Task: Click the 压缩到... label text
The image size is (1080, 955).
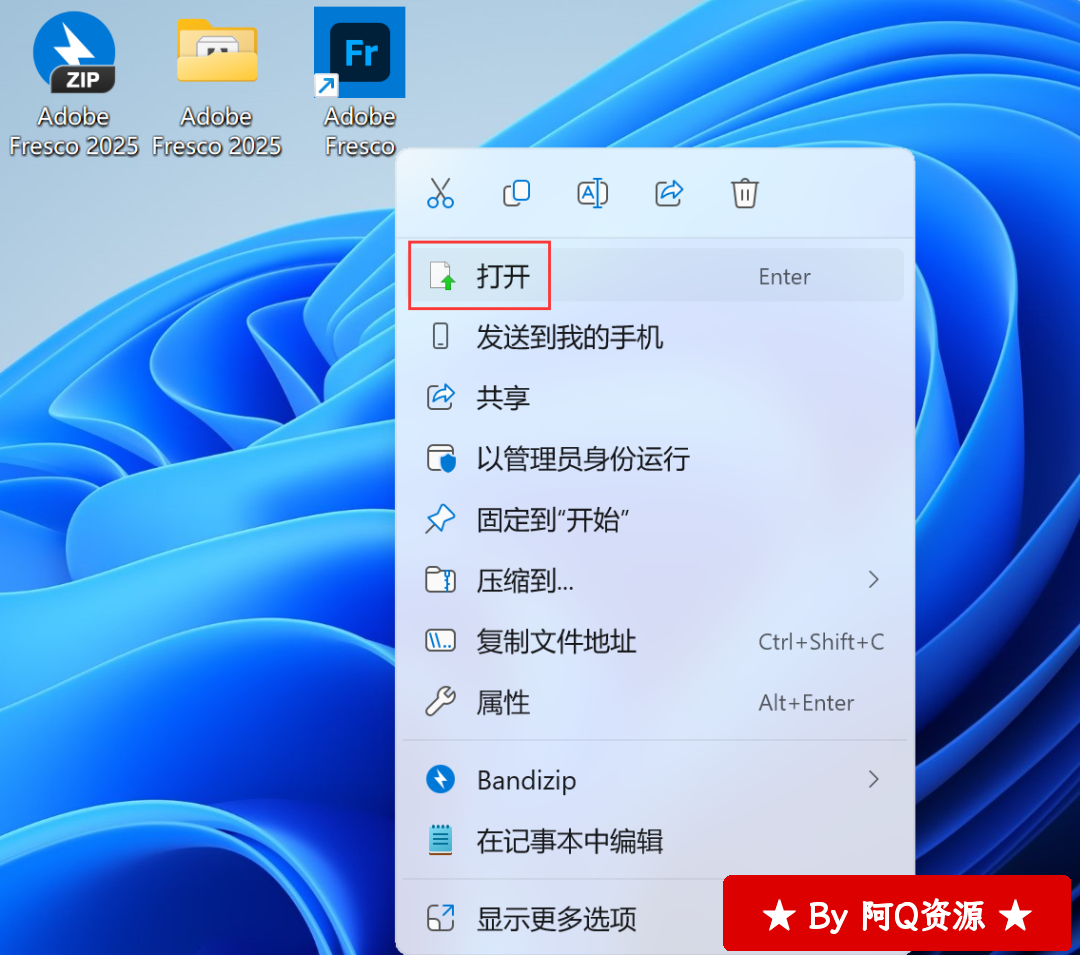Action: click(x=525, y=580)
